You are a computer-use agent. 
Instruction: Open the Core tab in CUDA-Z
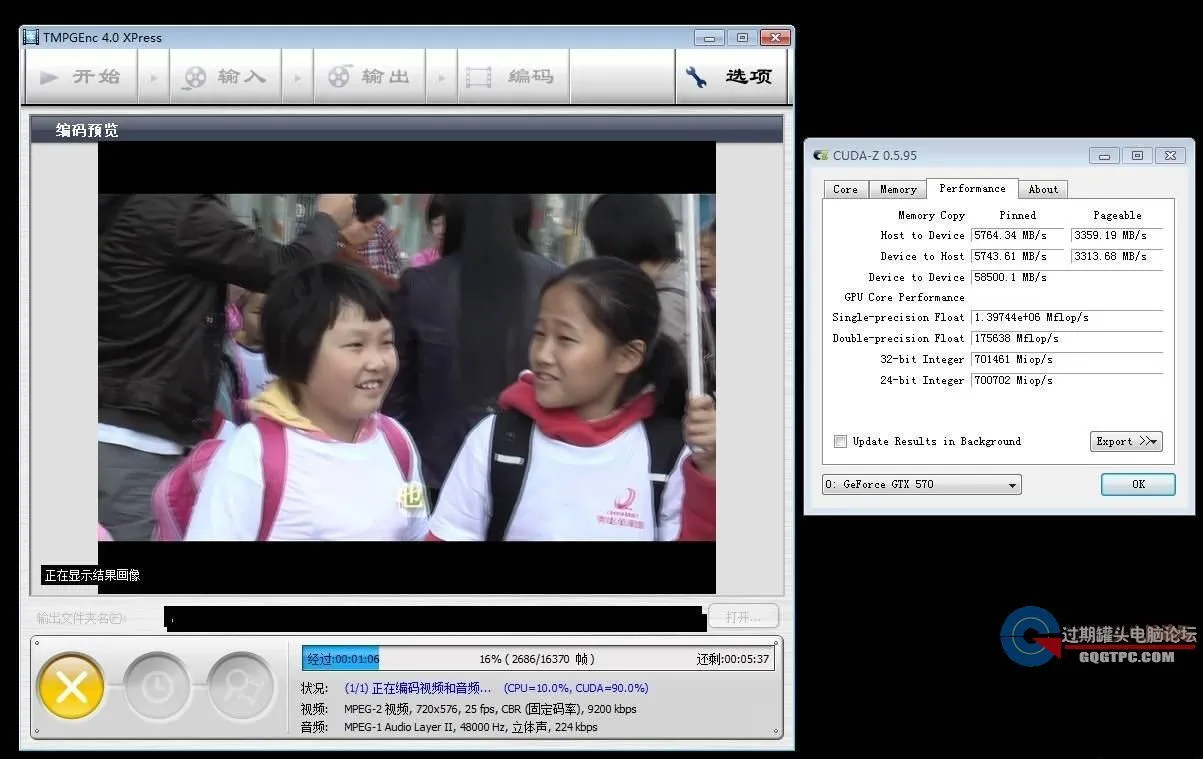click(845, 189)
